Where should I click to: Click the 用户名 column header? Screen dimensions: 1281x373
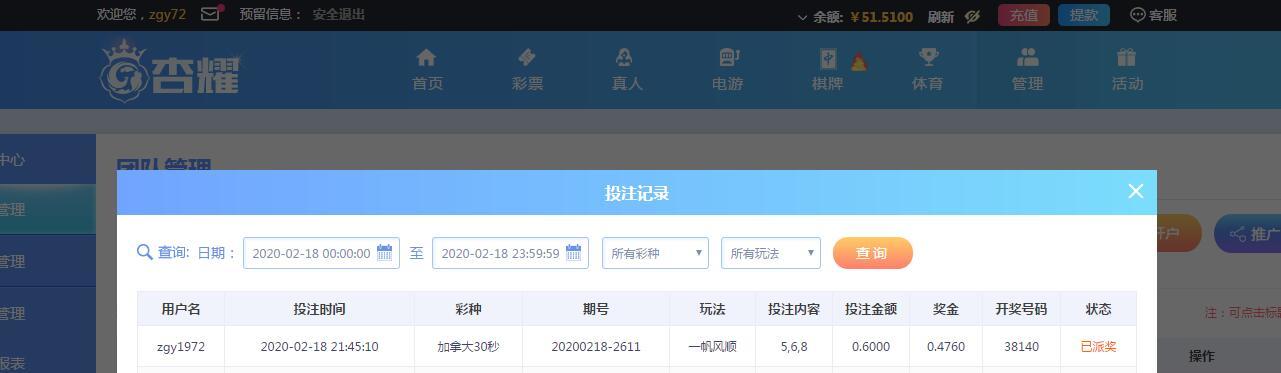pos(181,309)
